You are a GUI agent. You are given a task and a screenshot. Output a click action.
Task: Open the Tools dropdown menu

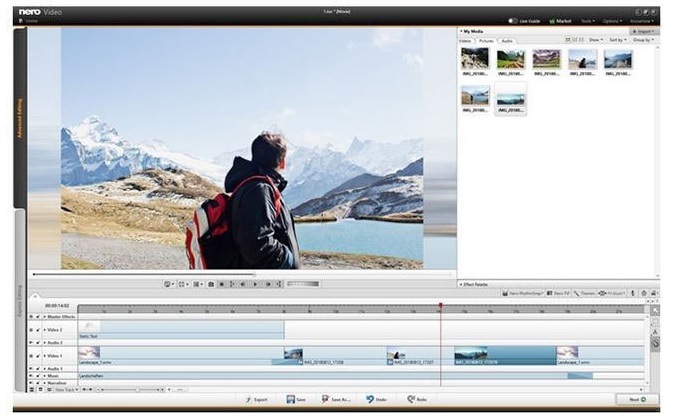click(589, 20)
